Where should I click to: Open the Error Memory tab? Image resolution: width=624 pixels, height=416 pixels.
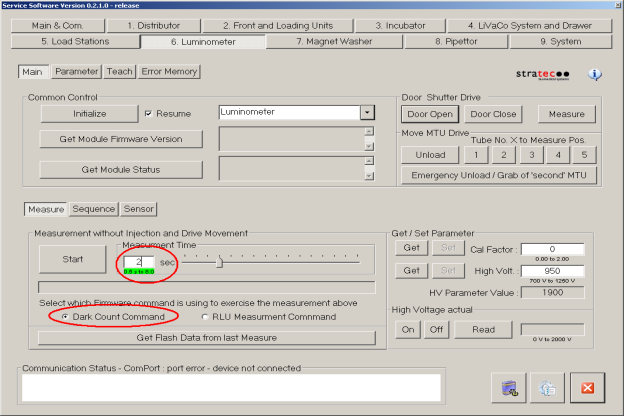point(168,72)
